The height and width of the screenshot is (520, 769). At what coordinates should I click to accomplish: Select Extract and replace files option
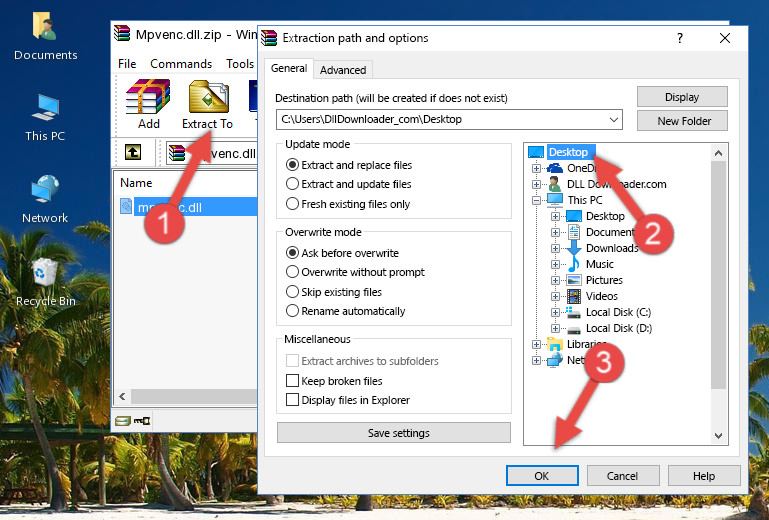292,165
